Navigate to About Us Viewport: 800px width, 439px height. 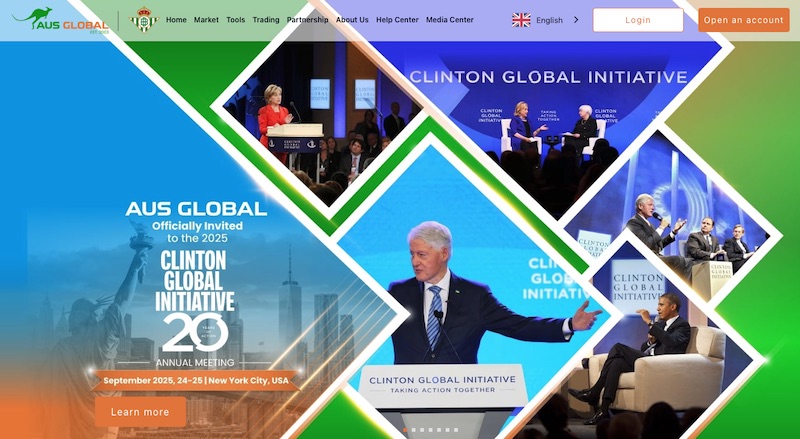(x=352, y=20)
